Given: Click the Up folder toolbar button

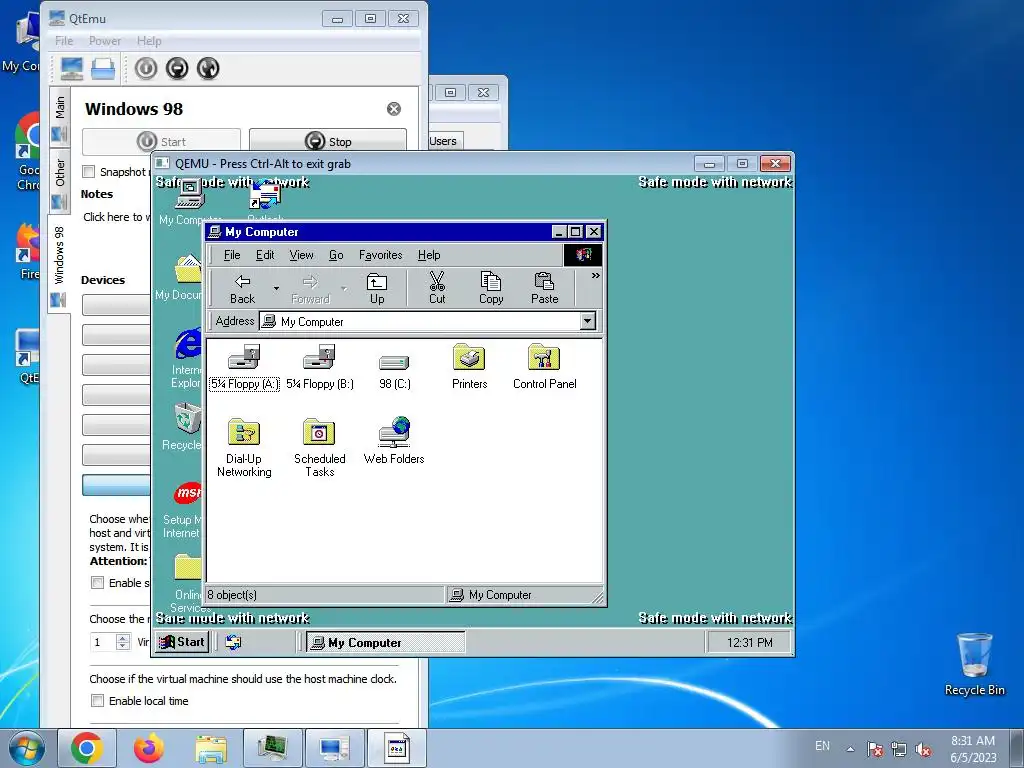Looking at the screenshot, I should [377, 289].
